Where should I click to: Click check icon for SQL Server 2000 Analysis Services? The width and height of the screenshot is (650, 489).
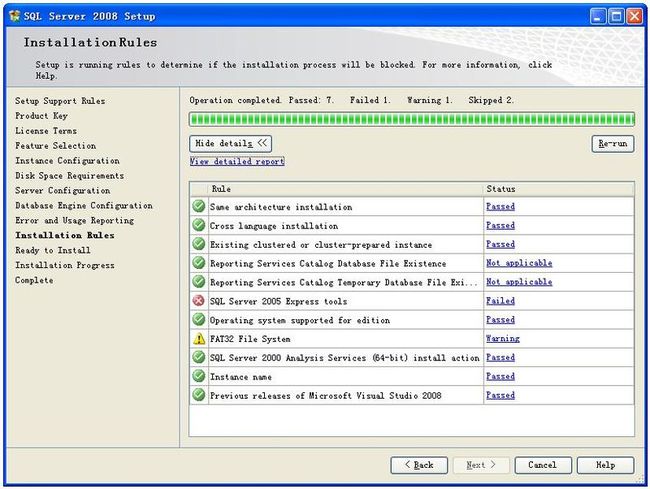coord(199,357)
